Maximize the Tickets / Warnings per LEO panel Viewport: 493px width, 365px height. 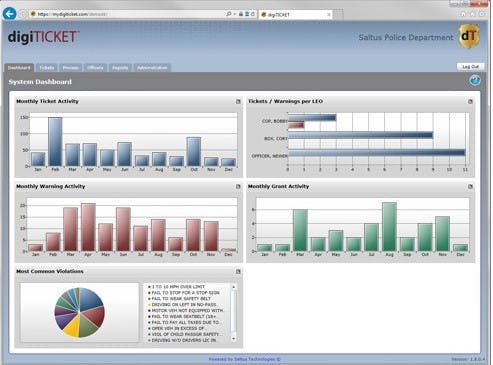click(470, 101)
